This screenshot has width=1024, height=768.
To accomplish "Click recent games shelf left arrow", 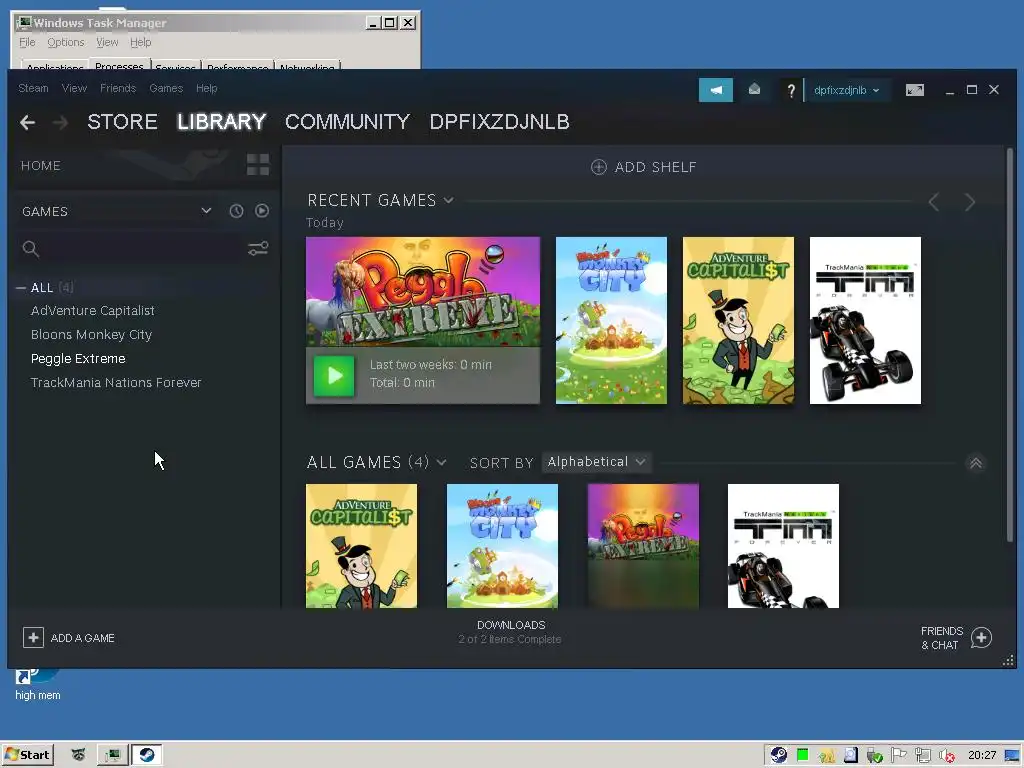I will pyautogui.click(x=934, y=202).
